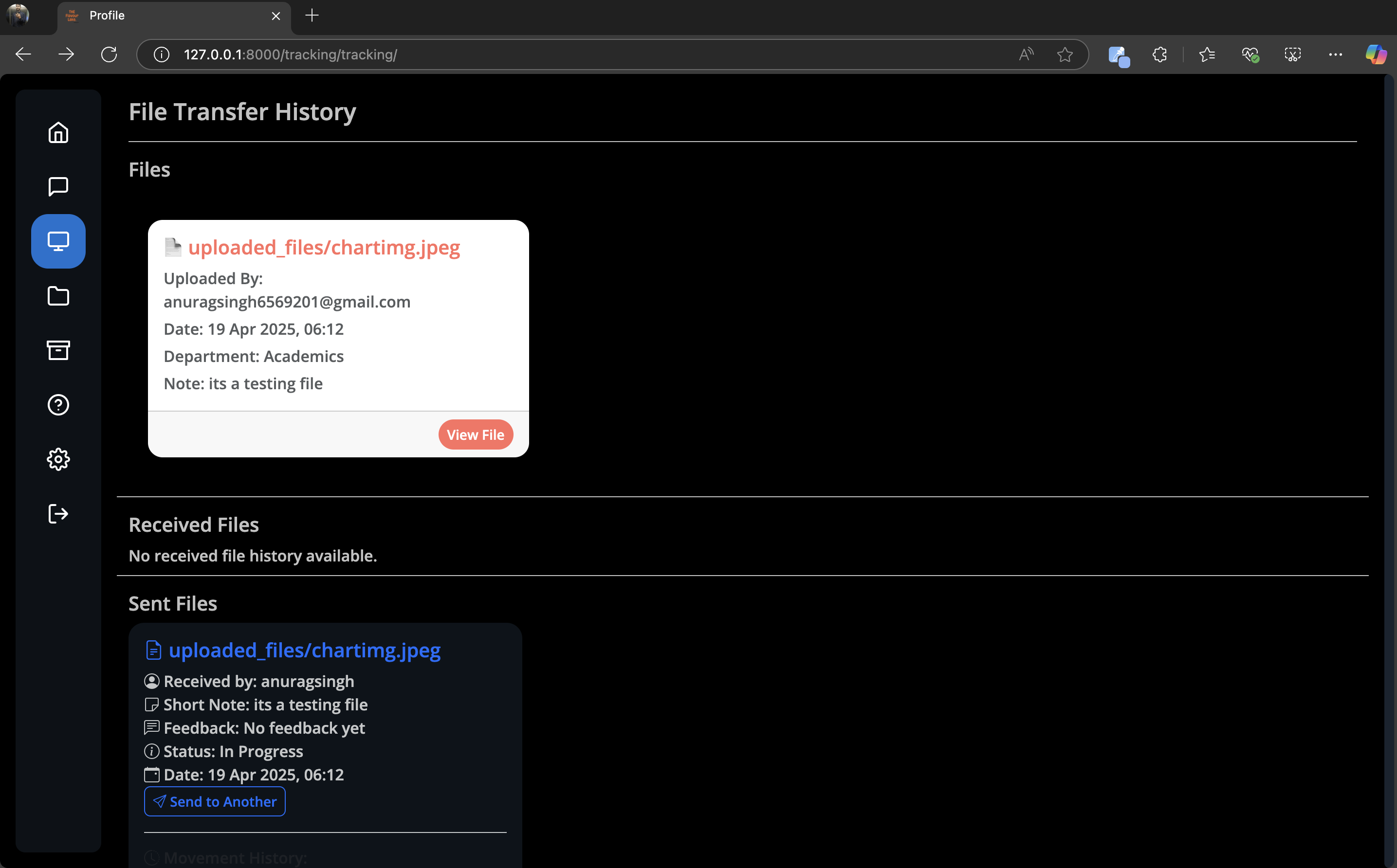Image resolution: width=1397 pixels, height=868 pixels.
Task: Open the archive box sidebar icon
Action: point(58,350)
